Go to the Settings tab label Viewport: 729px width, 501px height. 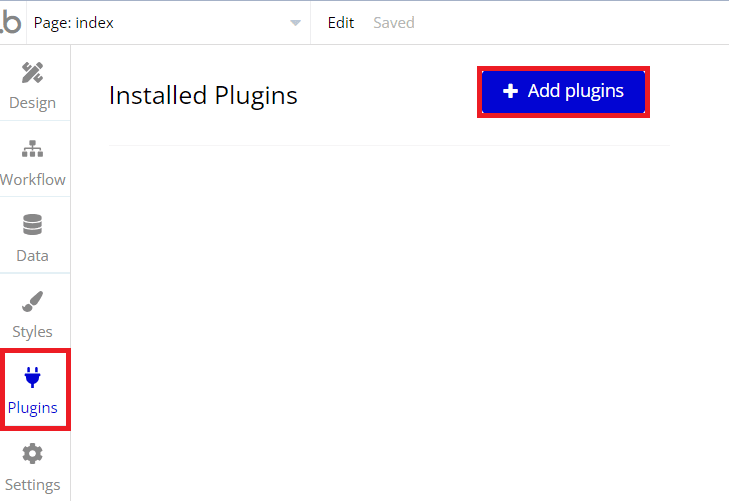coord(33,485)
